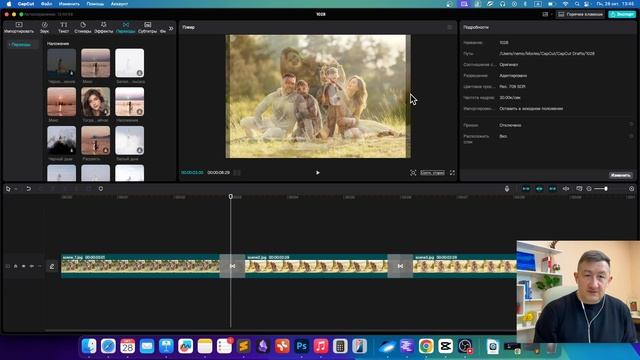
Task: Open the aspect ratio button under player
Action: point(432,173)
